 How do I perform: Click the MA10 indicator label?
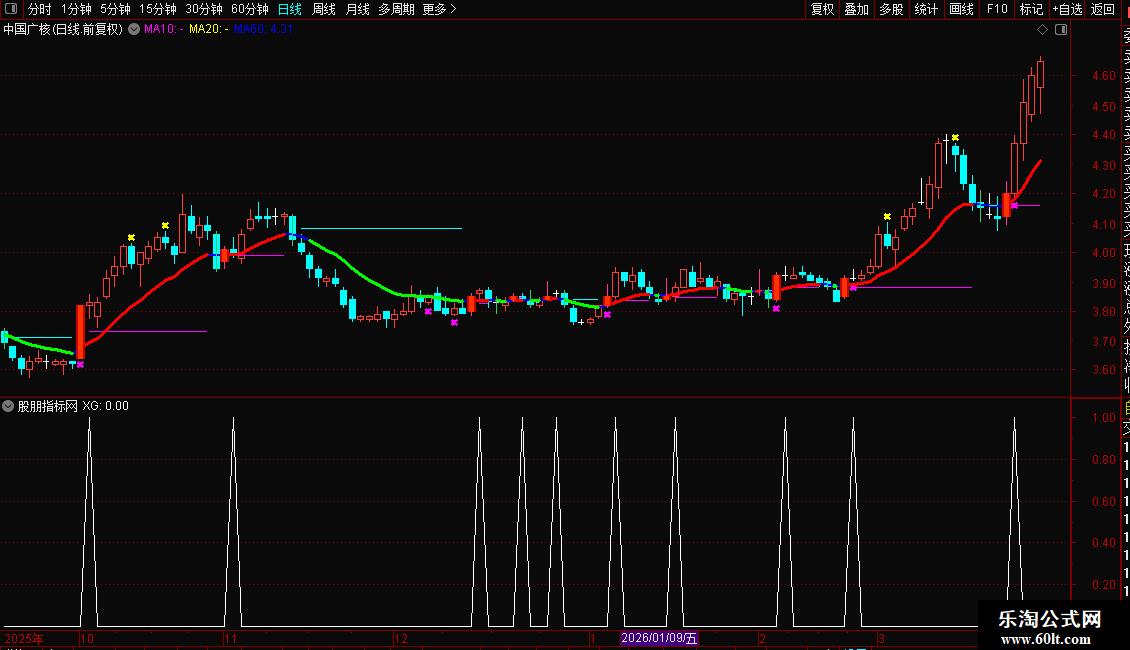[164, 30]
